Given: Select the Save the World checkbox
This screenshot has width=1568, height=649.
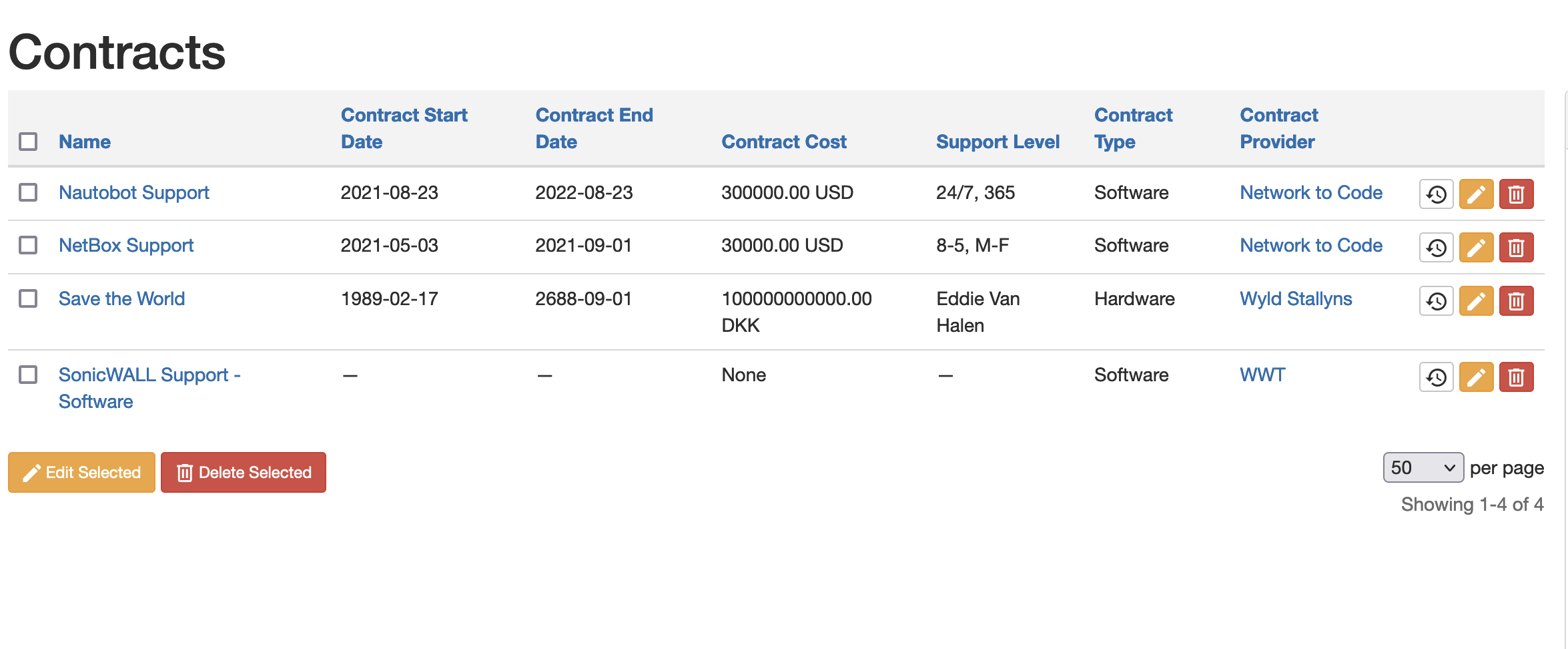Looking at the screenshot, I should 28,298.
